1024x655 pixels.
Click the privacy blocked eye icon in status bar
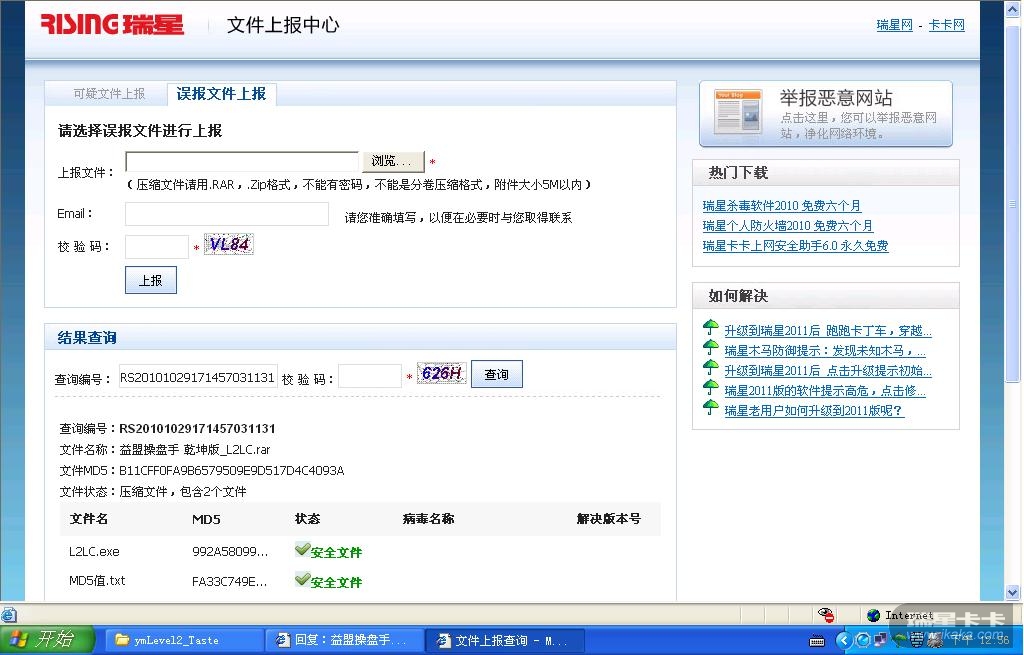pos(826,615)
